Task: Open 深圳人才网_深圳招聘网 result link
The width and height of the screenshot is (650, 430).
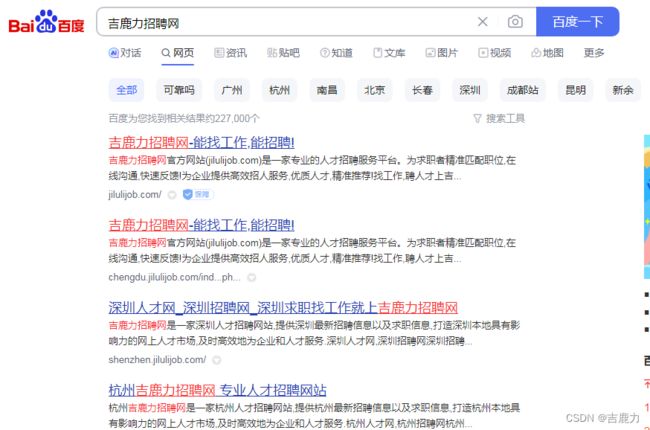Action: click(283, 308)
